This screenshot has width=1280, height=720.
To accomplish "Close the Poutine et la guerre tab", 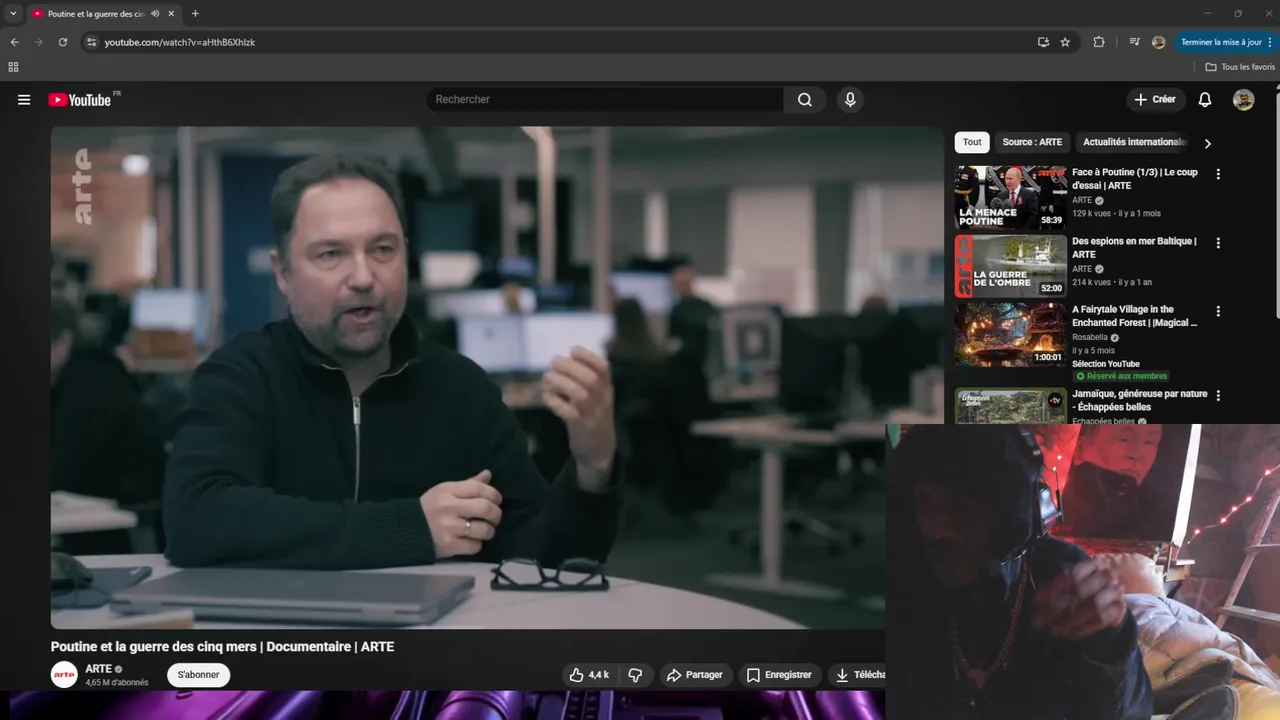I will (x=171, y=14).
